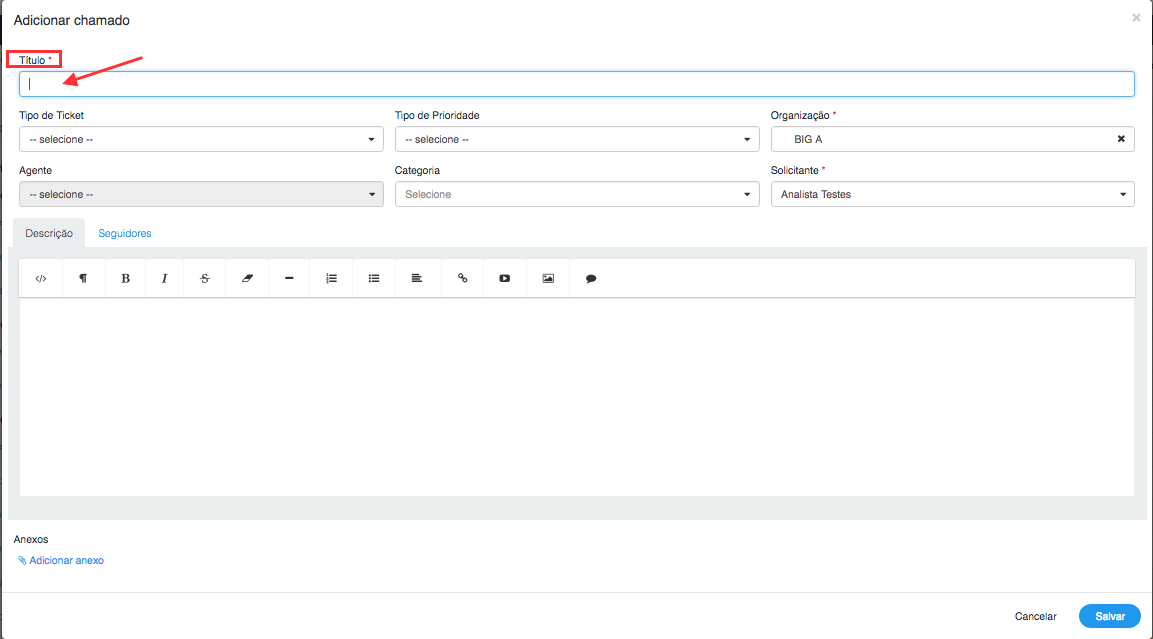Open the Tipo de Prioridade dropdown

coord(577,139)
